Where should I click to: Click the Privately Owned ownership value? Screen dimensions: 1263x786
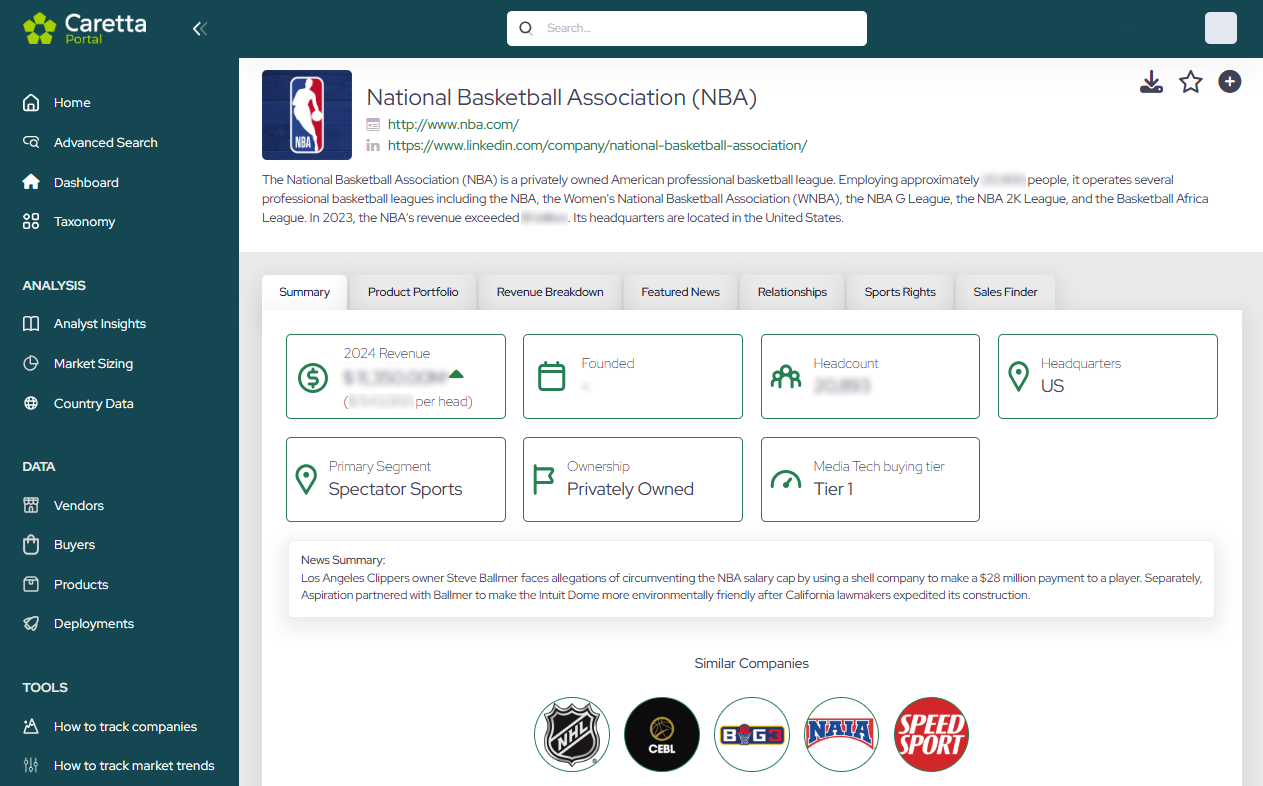[x=630, y=489]
